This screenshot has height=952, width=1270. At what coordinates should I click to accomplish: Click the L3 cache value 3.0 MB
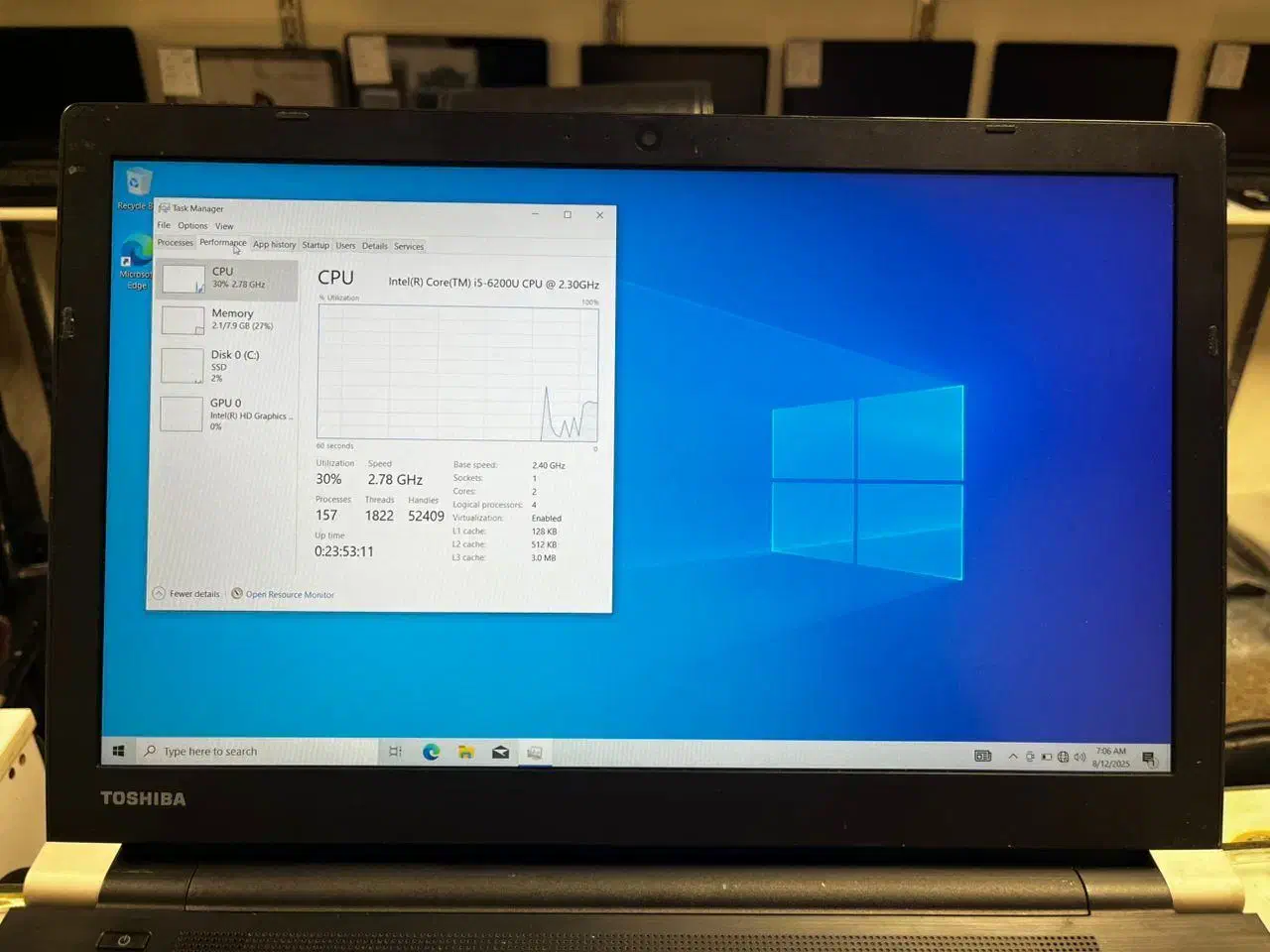coord(544,557)
